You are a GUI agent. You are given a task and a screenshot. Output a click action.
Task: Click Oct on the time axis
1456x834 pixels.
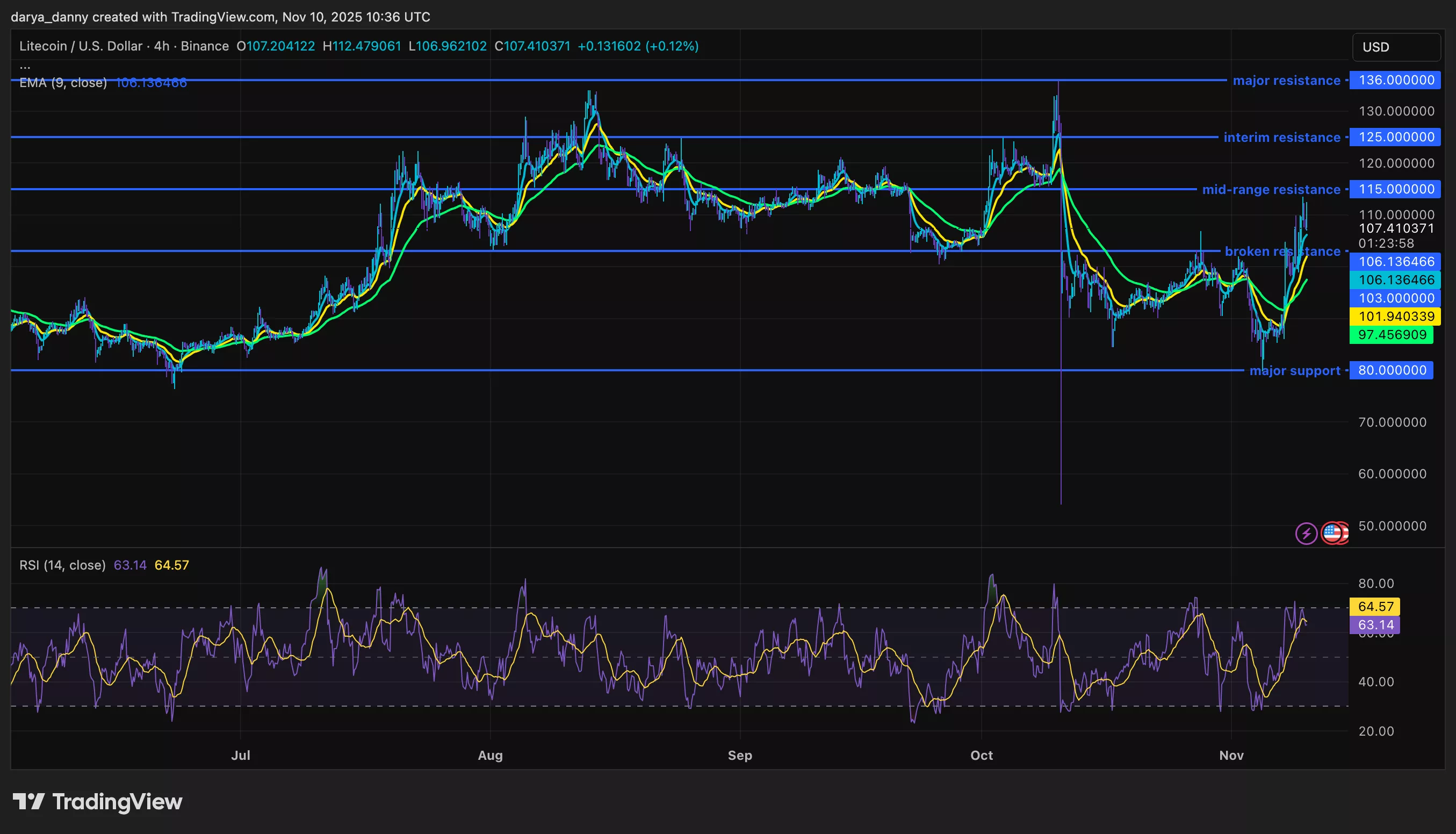(982, 755)
